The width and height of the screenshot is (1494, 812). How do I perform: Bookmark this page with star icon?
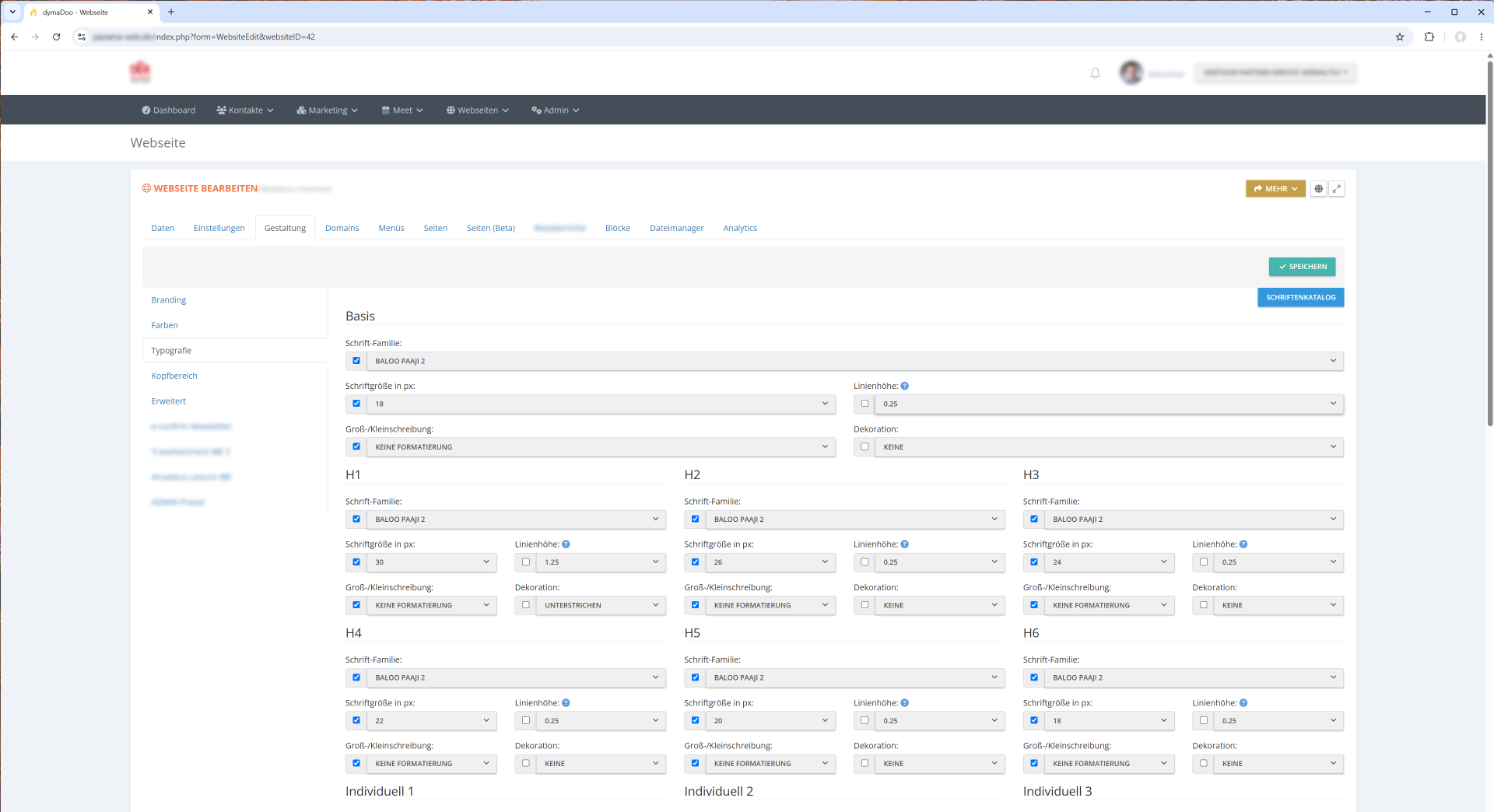[x=1400, y=37]
